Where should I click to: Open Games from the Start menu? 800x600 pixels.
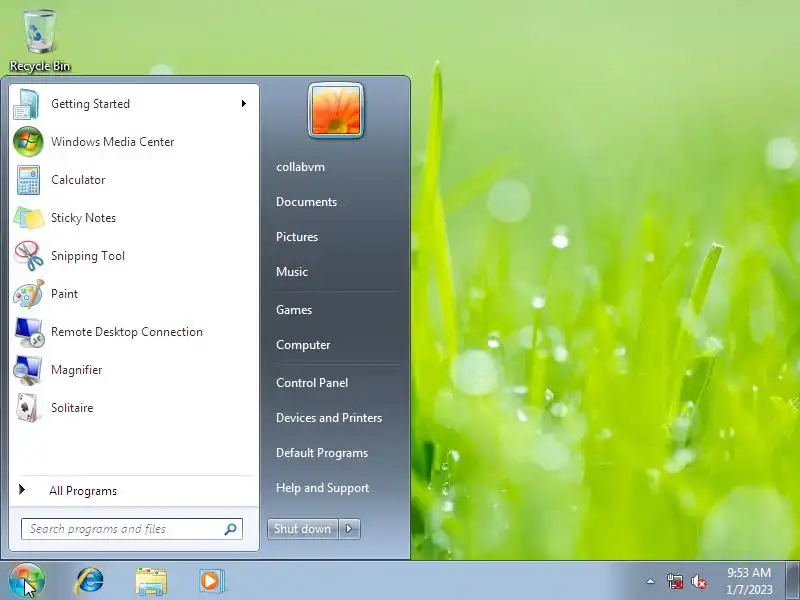click(294, 310)
